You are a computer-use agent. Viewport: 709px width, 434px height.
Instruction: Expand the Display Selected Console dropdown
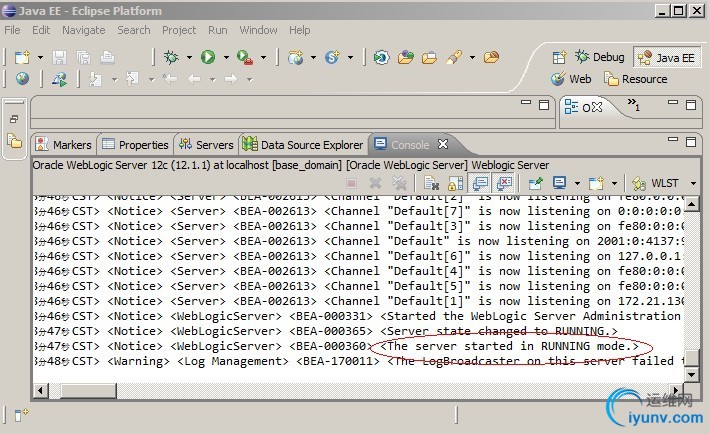(x=577, y=184)
